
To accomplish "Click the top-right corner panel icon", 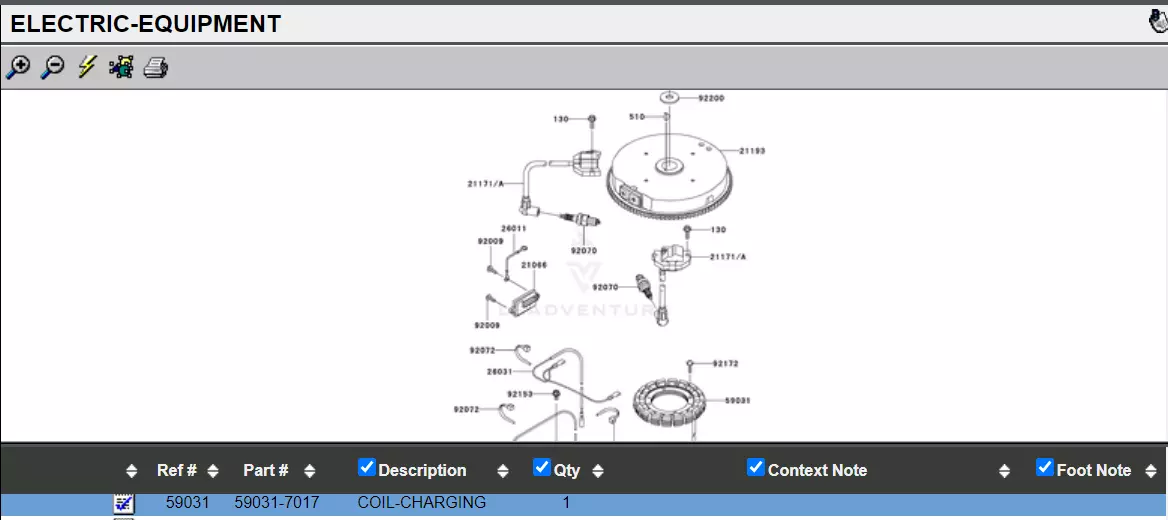I will tap(1157, 22).
